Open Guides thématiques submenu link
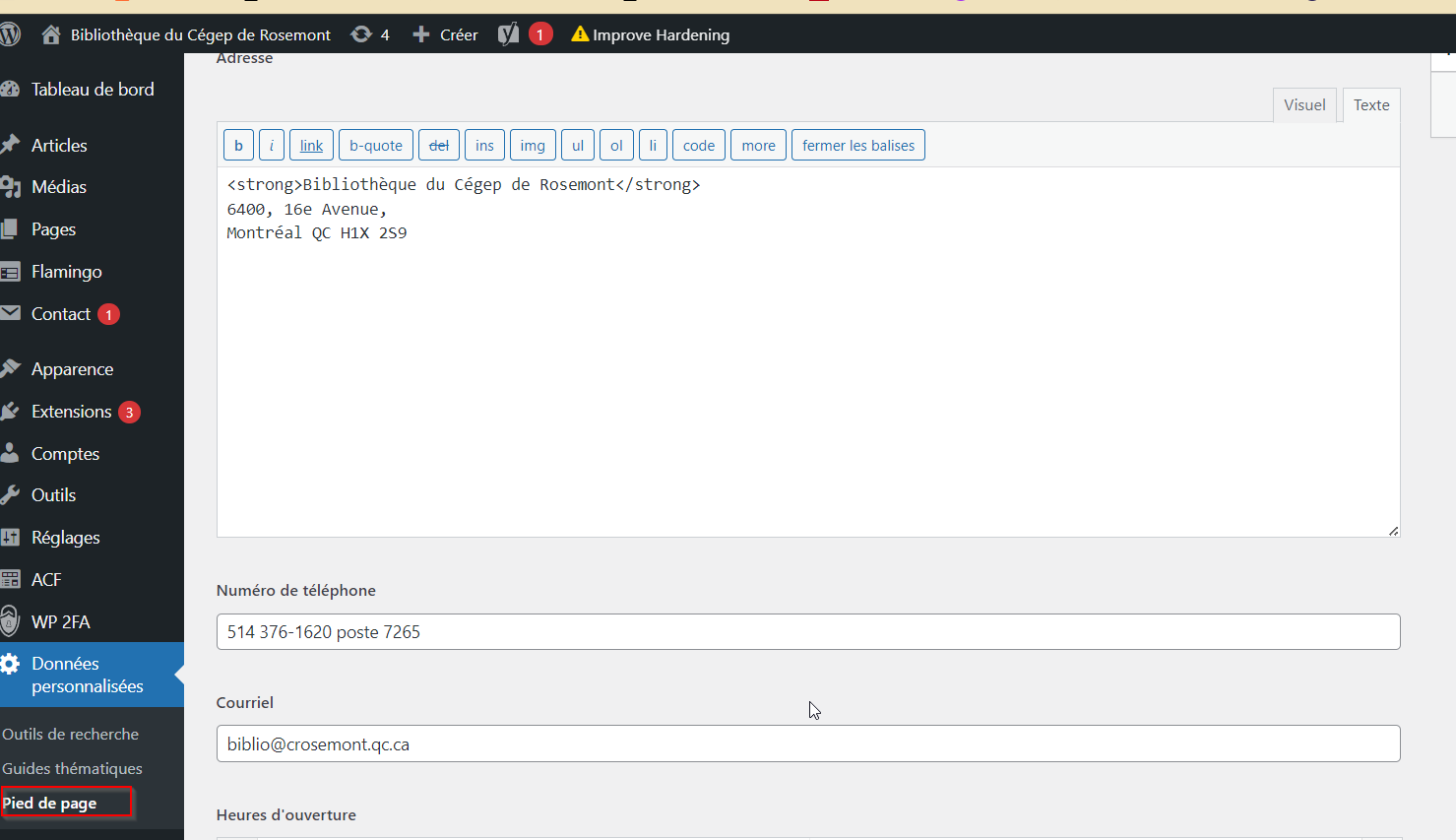This screenshot has height=840, width=1456. (x=72, y=769)
